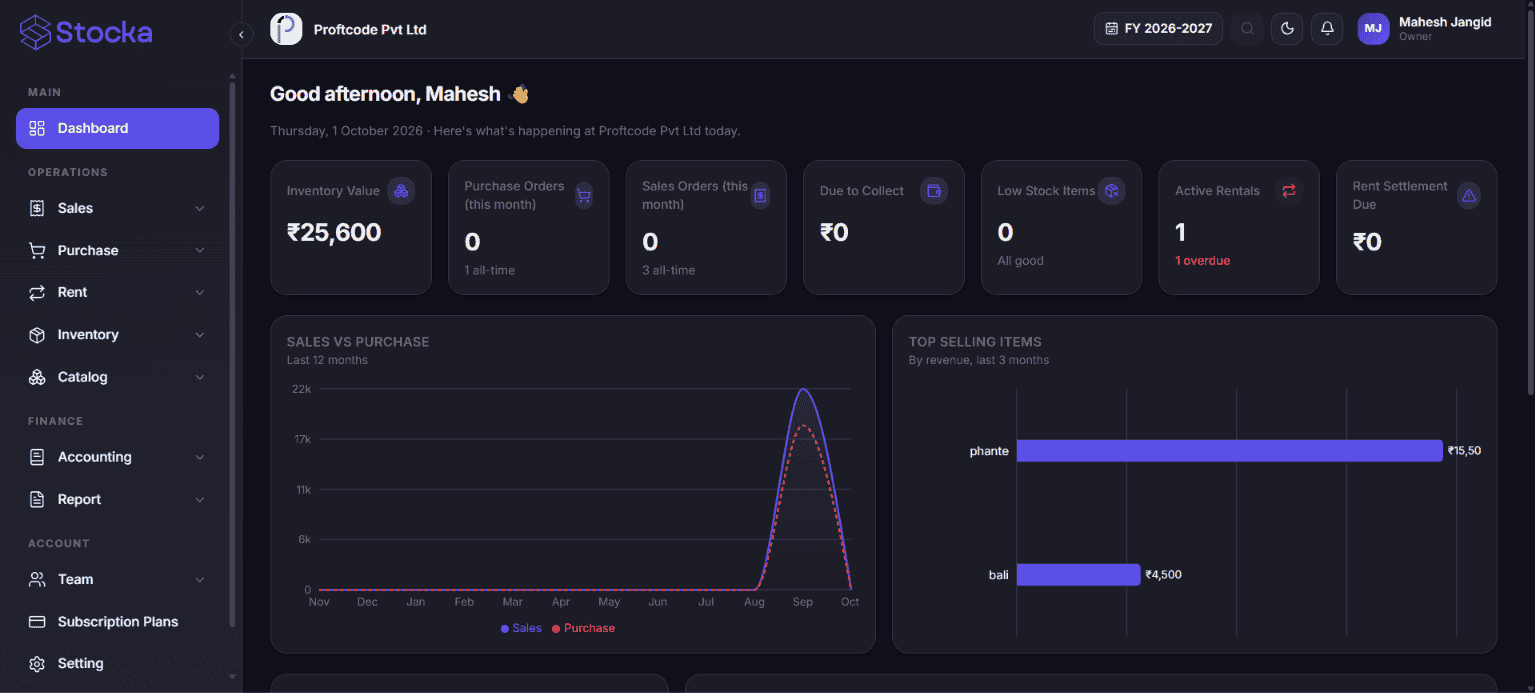Click the Rent Settlement Due warning icon
The height and width of the screenshot is (693, 1535).
click(1469, 196)
